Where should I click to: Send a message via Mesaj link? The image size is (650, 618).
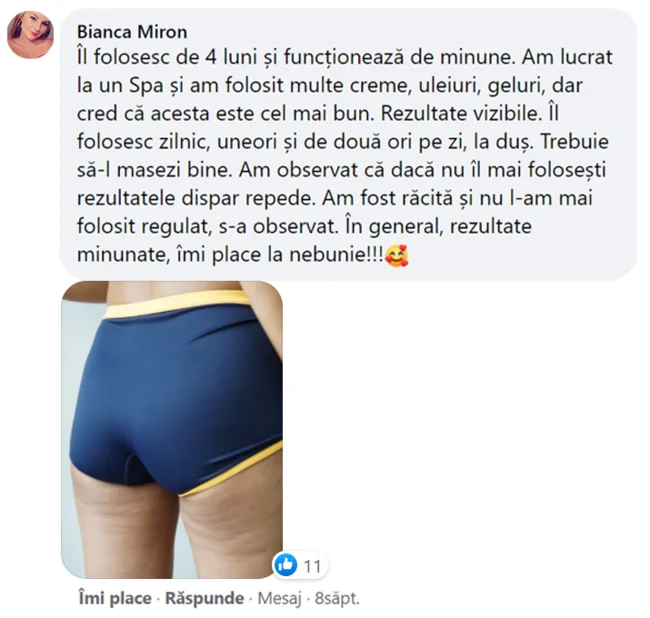[x=280, y=599]
